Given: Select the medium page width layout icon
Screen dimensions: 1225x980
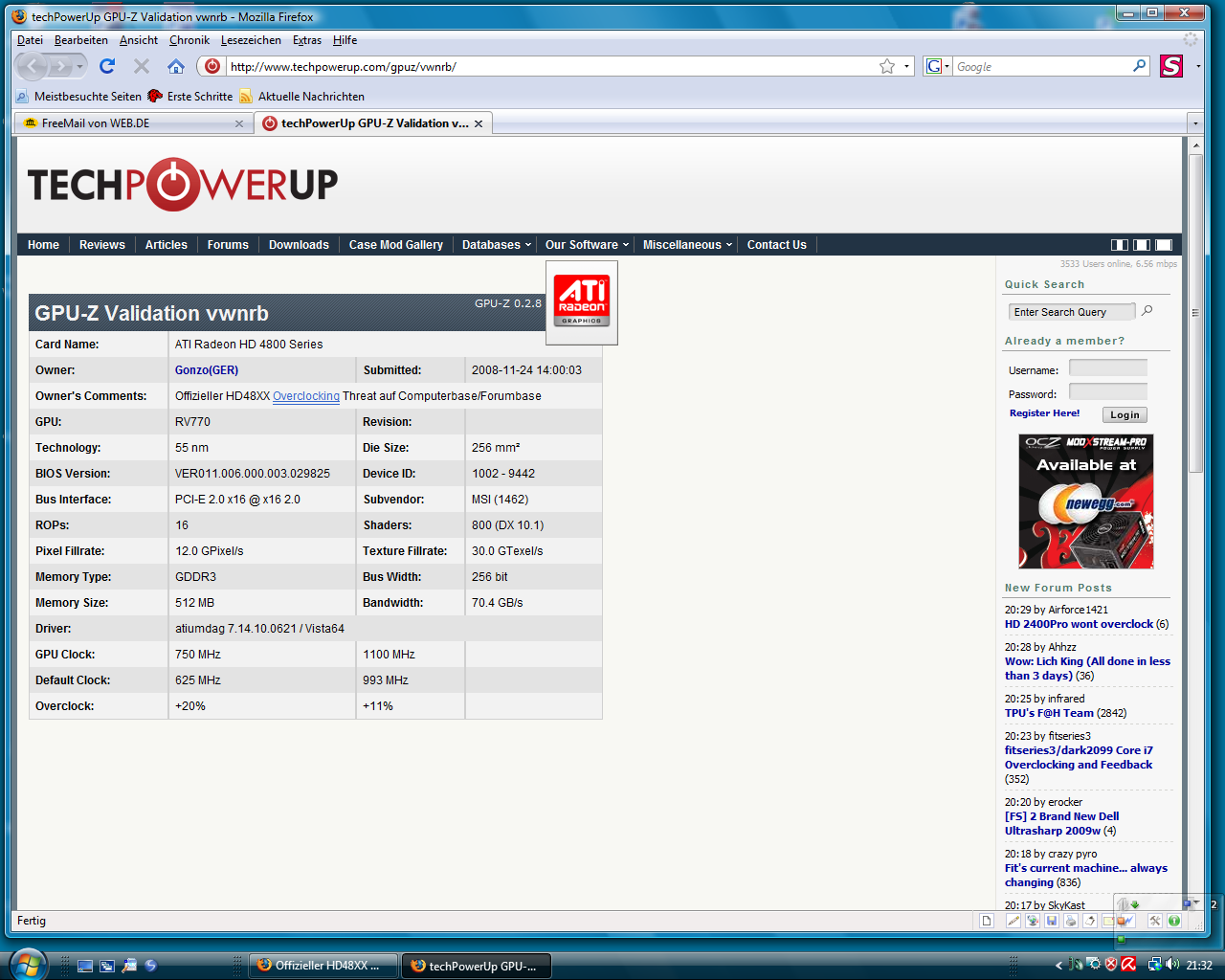Looking at the screenshot, I should point(1141,245).
